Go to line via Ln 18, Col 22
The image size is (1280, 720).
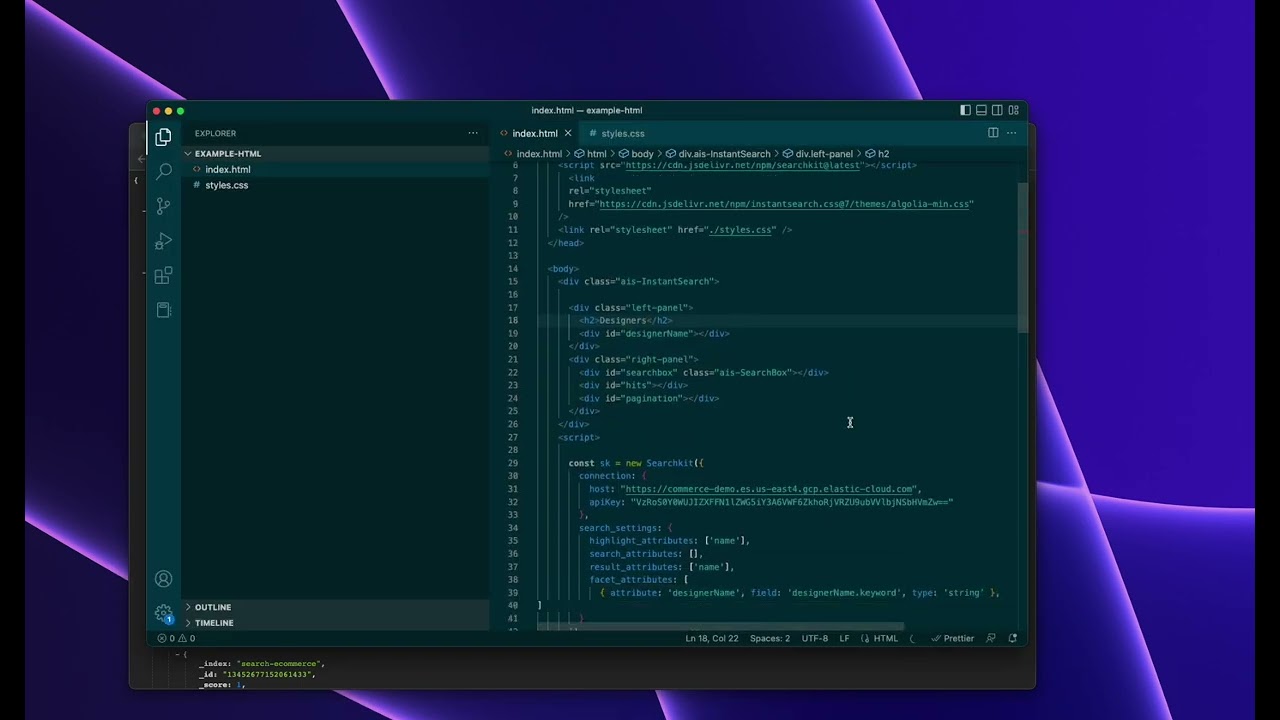pos(712,638)
